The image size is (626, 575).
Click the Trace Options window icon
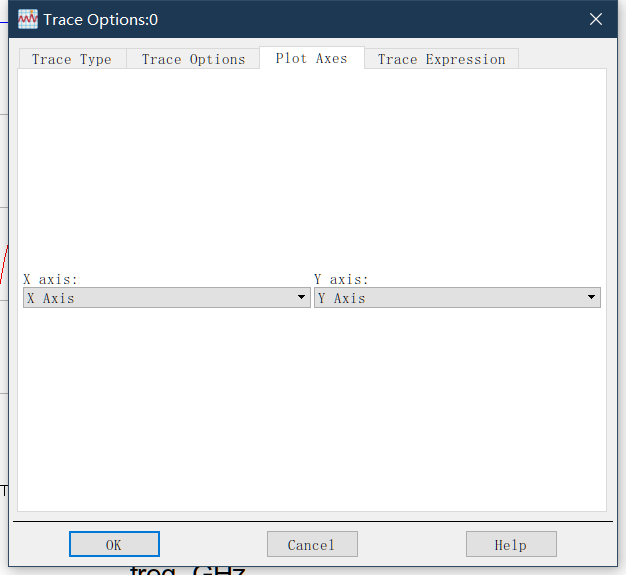tap(28, 19)
